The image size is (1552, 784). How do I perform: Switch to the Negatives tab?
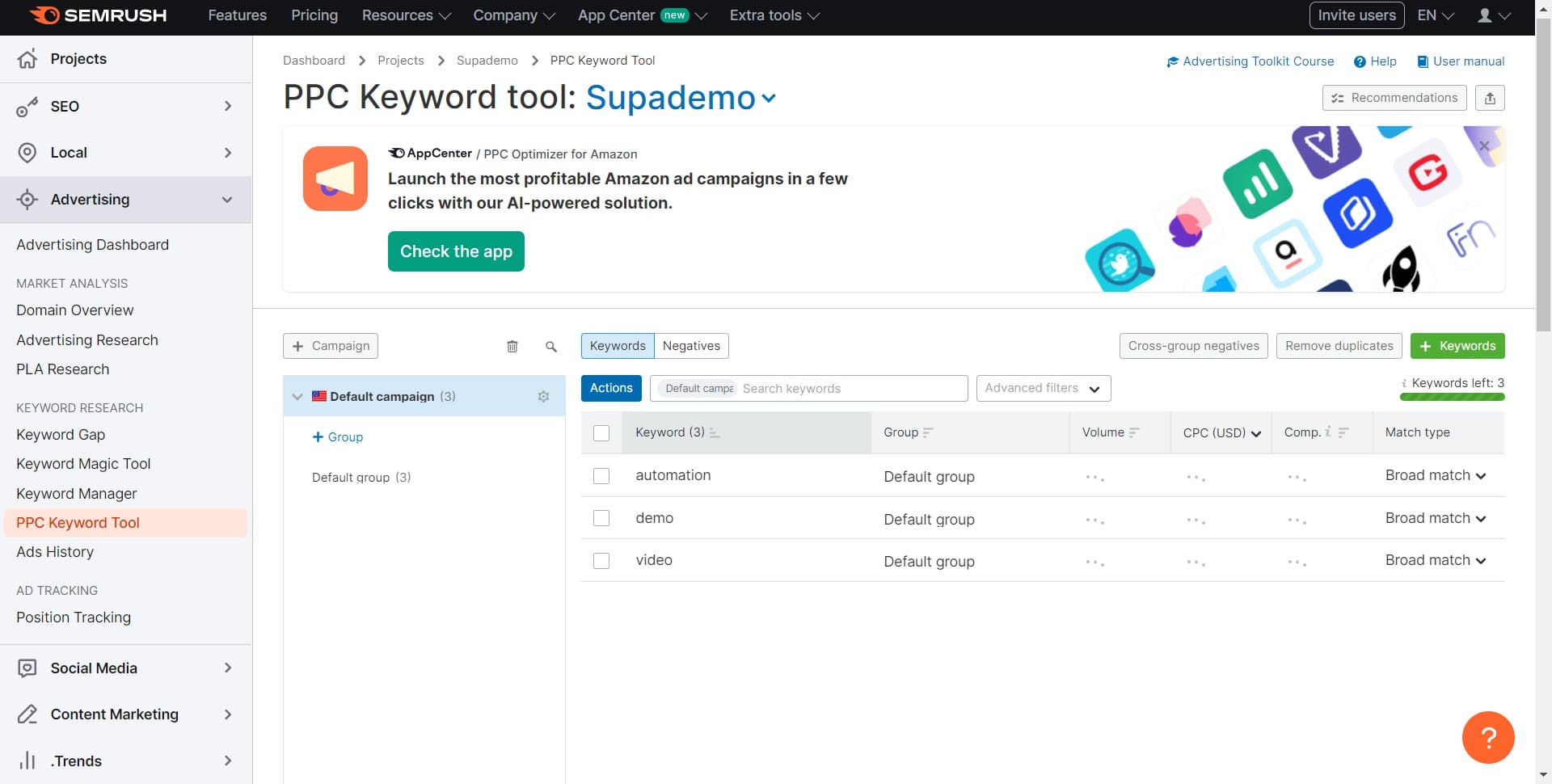coord(691,345)
